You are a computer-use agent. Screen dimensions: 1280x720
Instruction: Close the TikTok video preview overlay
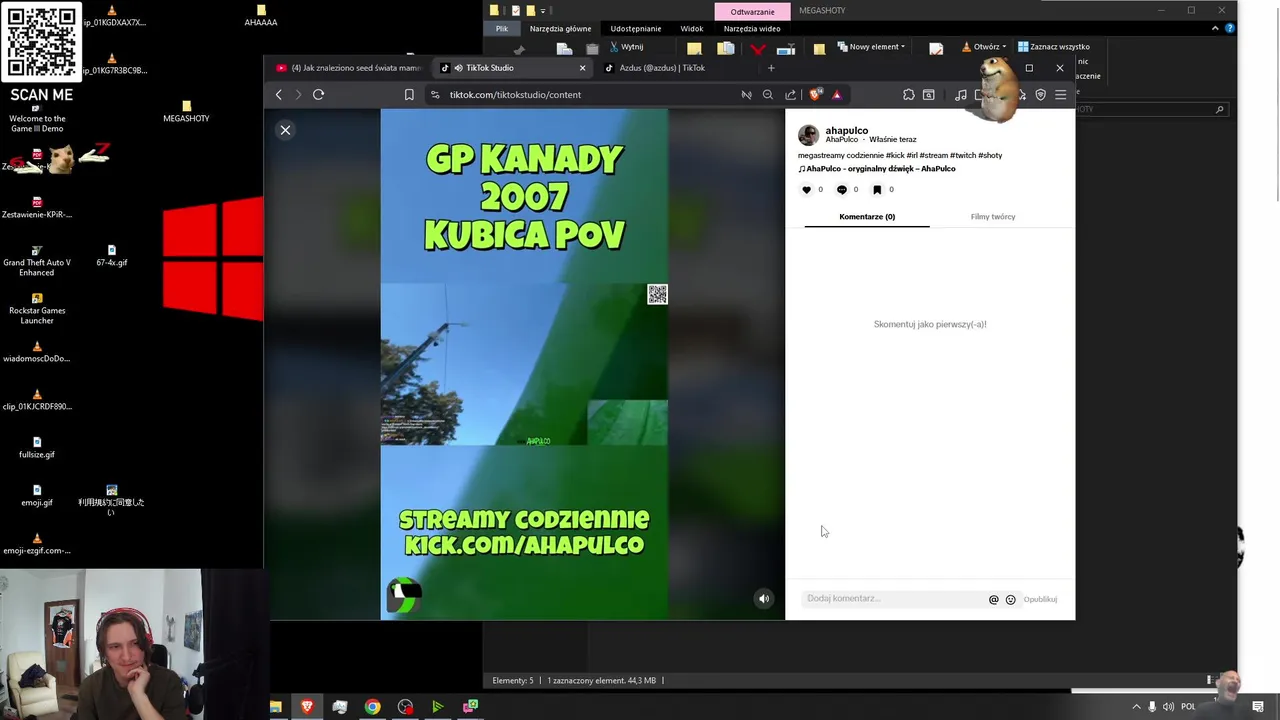285,130
